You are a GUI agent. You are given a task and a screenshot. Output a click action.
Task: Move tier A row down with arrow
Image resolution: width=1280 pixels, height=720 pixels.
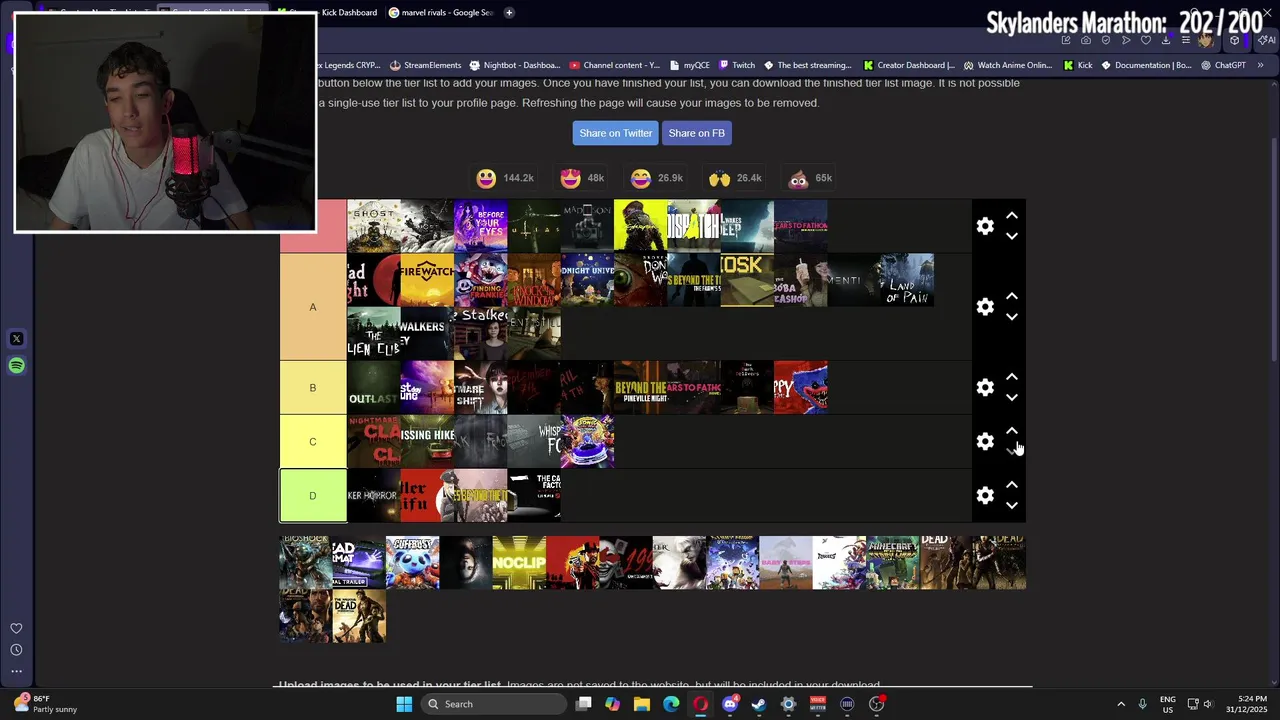(x=1012, y=317)
